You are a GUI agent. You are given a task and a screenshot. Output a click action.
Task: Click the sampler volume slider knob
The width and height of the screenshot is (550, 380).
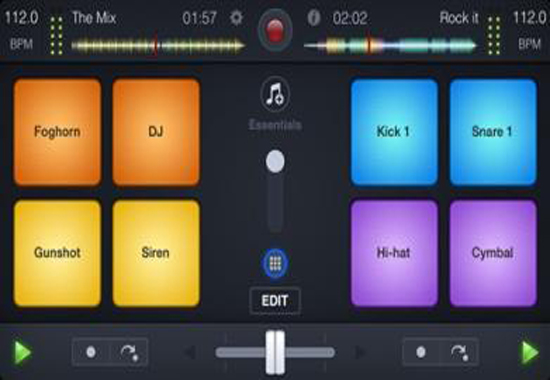(275, 161)
